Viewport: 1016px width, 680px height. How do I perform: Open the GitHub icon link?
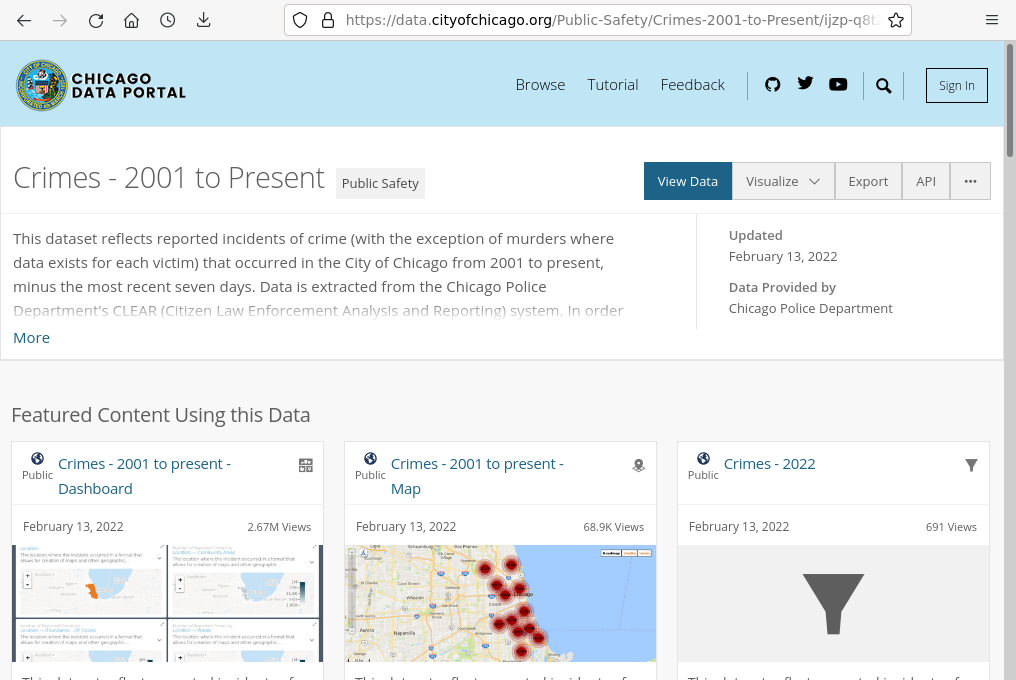coord(772,85)
